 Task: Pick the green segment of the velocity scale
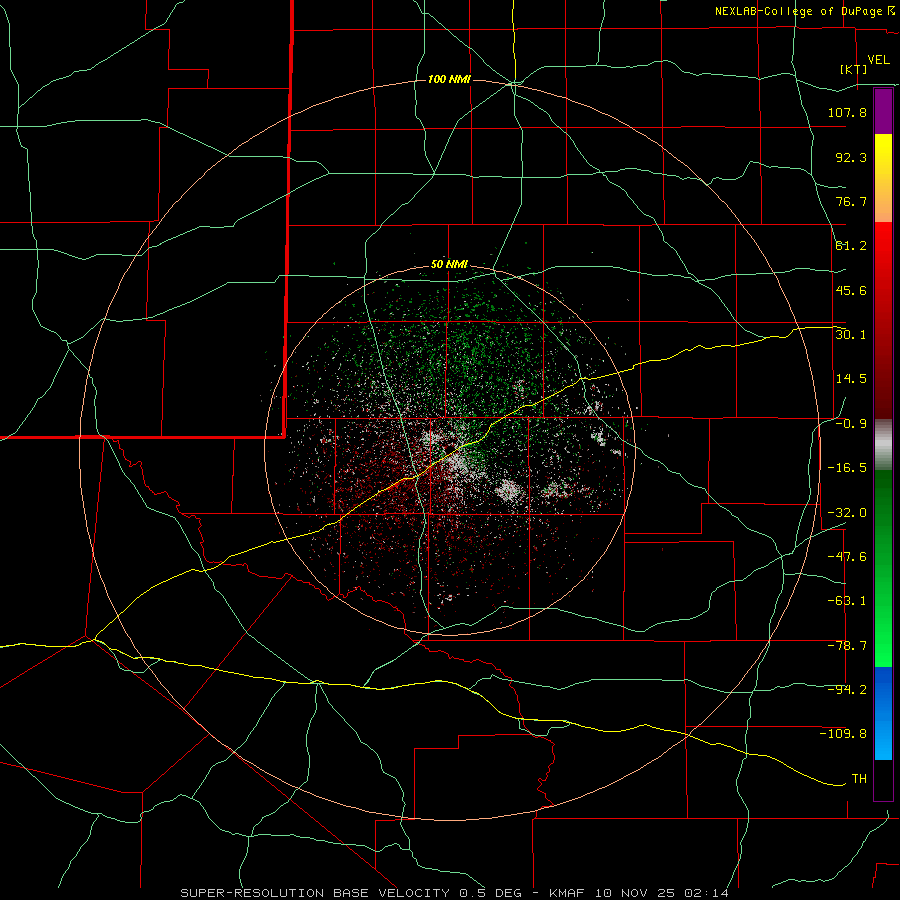click(x=883, y=568)
